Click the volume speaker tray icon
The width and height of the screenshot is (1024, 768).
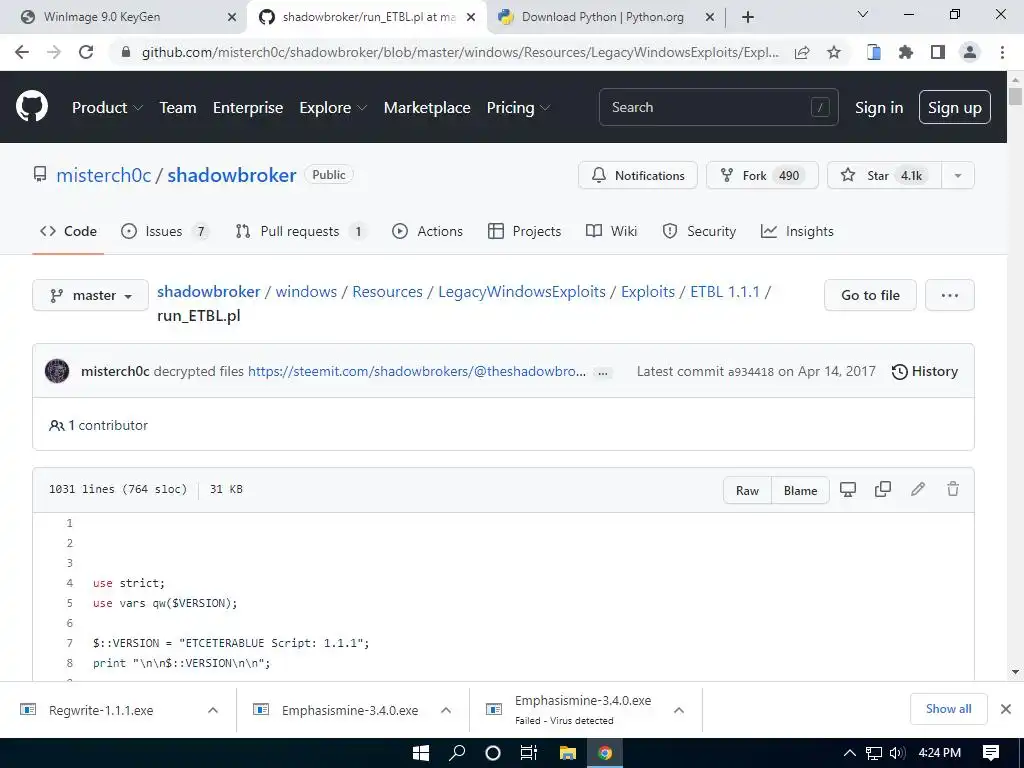[x=897, y=753]
